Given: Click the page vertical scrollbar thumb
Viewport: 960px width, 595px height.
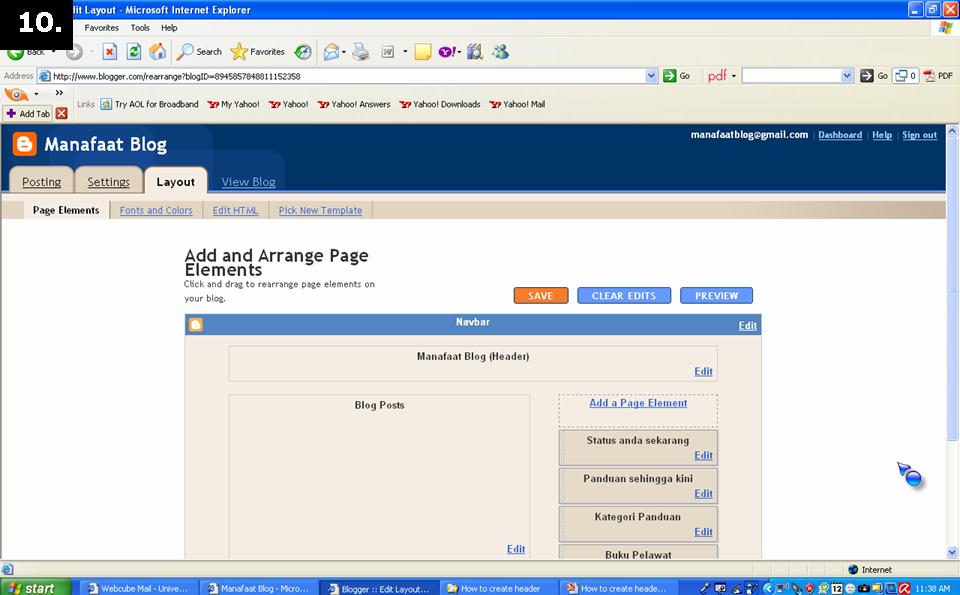Looking at the screenshot, I should 952,288.
